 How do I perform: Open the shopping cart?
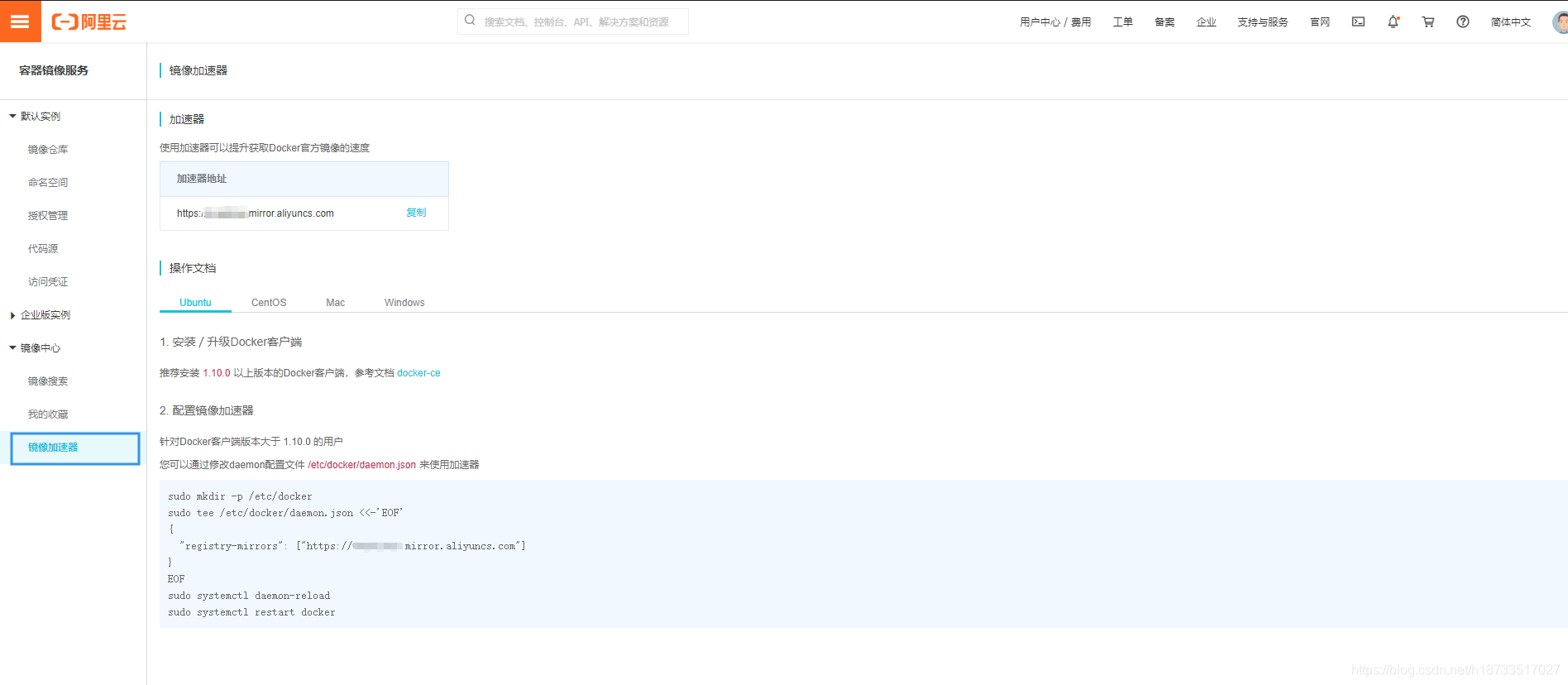point(1428,22)
